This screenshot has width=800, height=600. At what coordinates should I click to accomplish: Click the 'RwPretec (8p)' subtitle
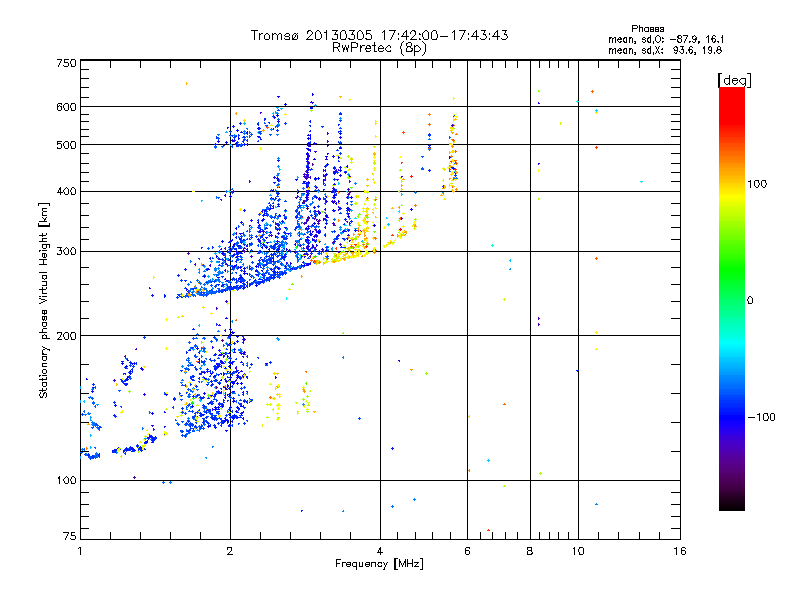(x=379, y=48)
